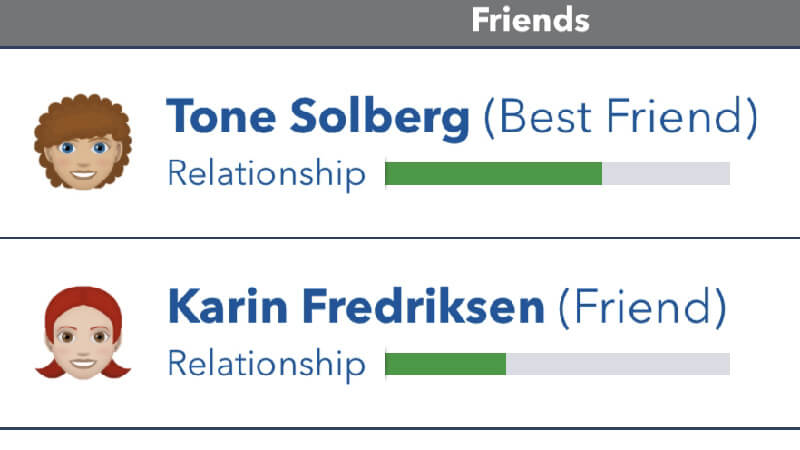Click green filled part of Karin's relationship bar
800x450 pixels.
pos(445,363)
